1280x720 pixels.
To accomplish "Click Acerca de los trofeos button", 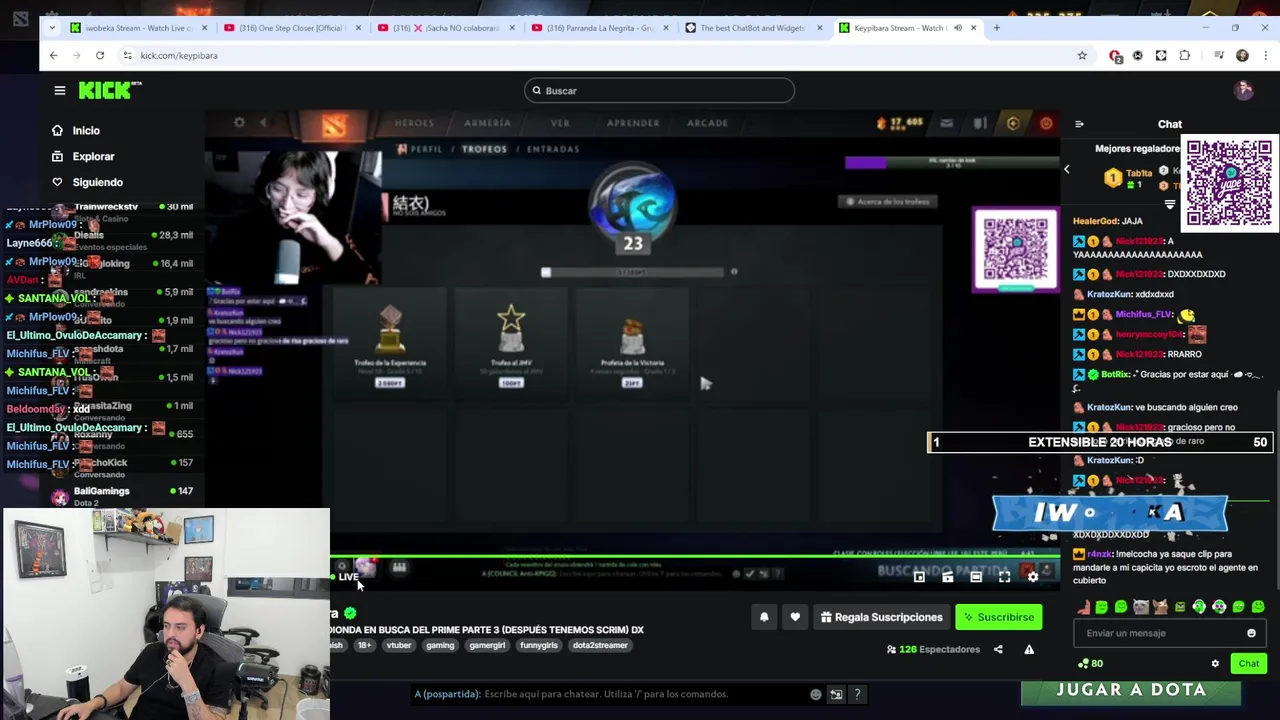I will point(888,201).
